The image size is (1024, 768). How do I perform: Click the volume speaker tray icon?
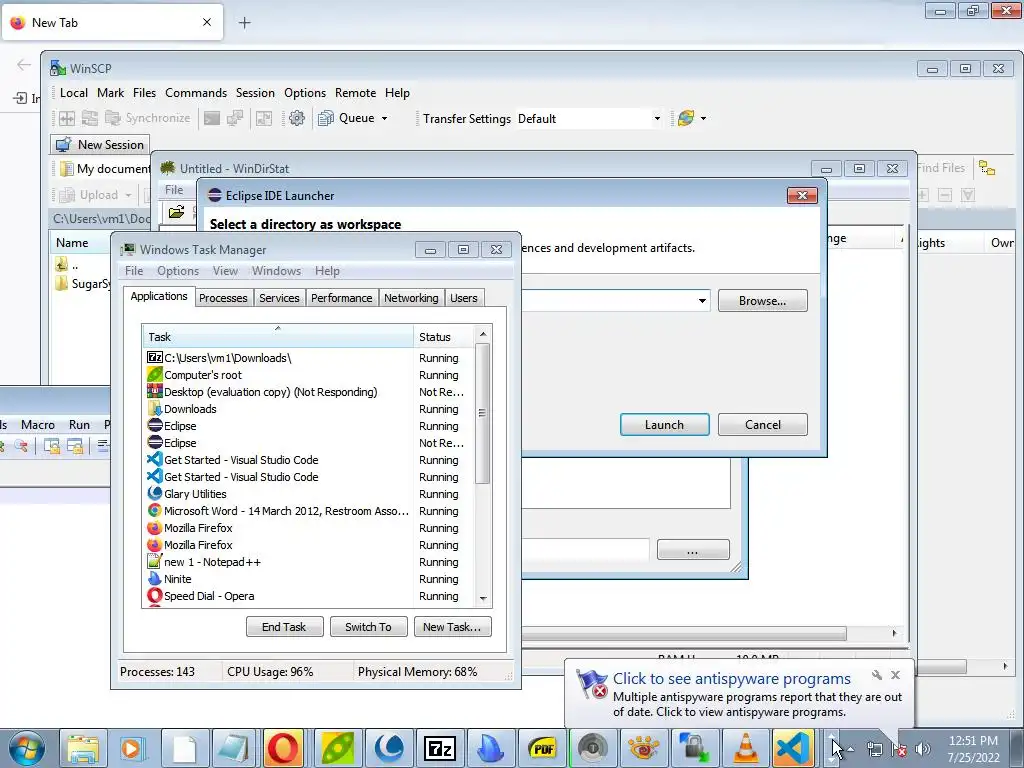[x=923, y=749]
